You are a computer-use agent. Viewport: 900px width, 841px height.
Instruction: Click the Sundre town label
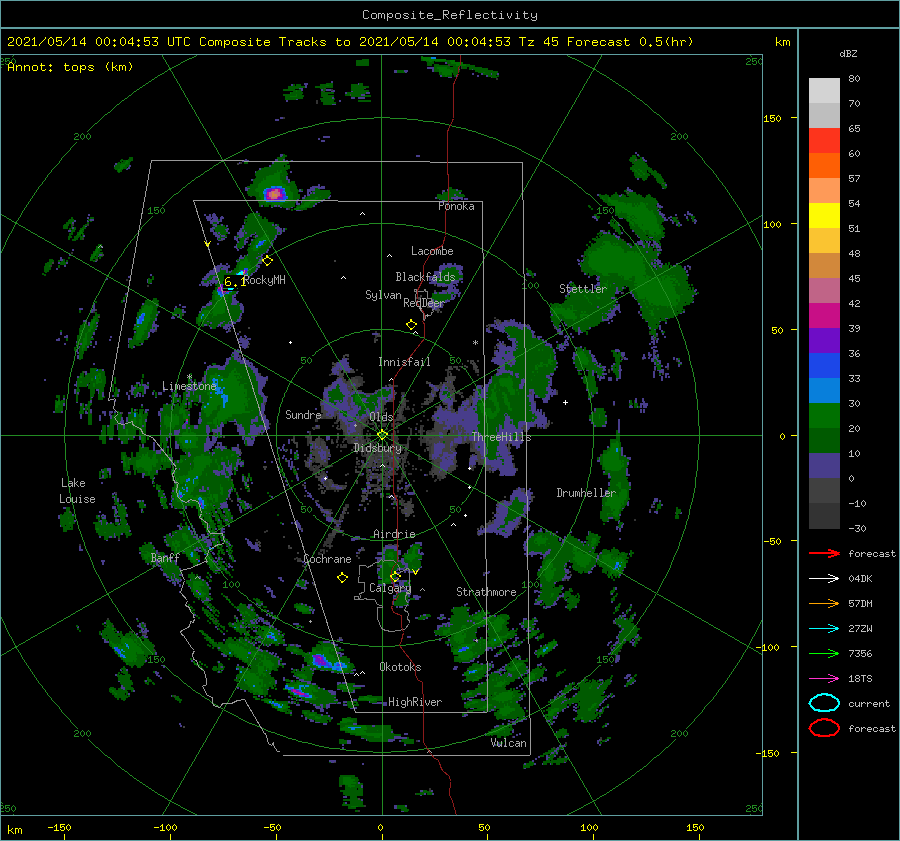[x=303, y=414]
